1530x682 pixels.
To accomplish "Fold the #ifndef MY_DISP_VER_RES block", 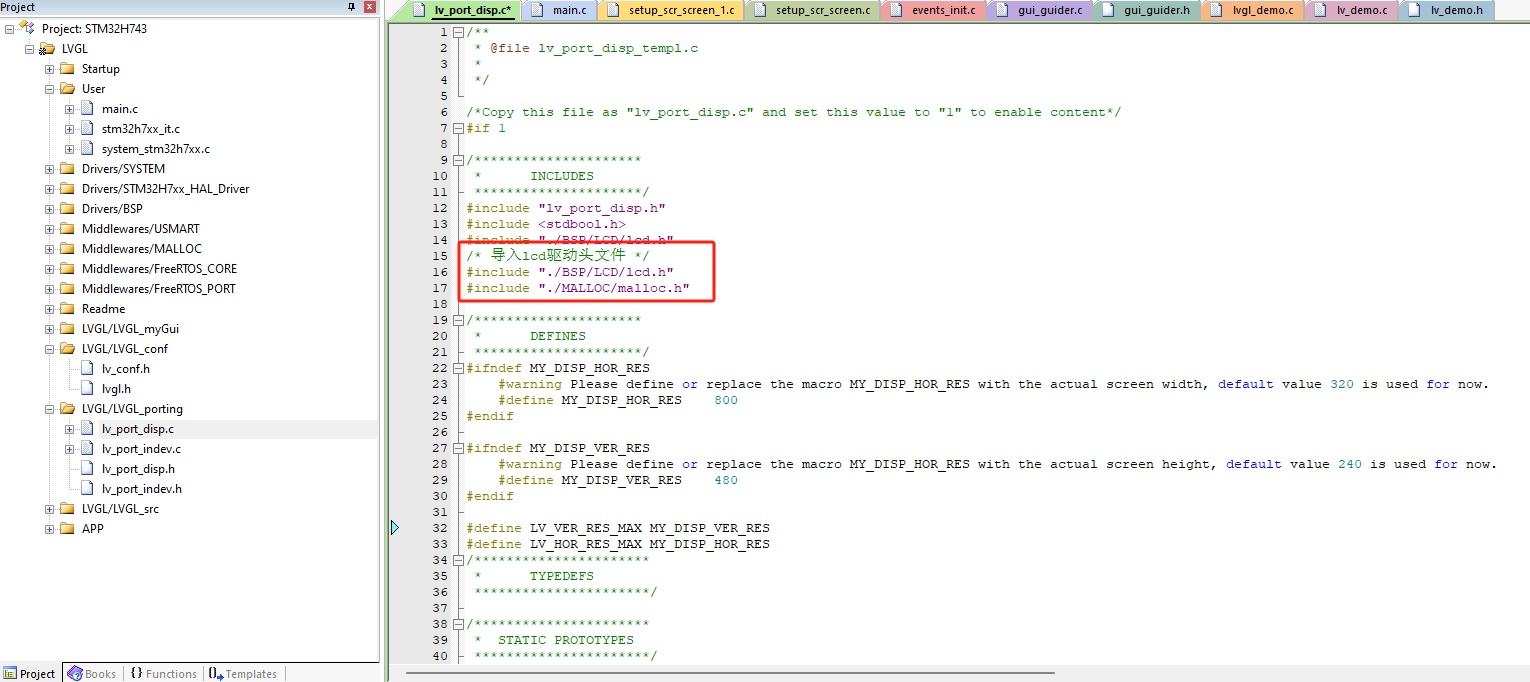I will pos(458,448).
